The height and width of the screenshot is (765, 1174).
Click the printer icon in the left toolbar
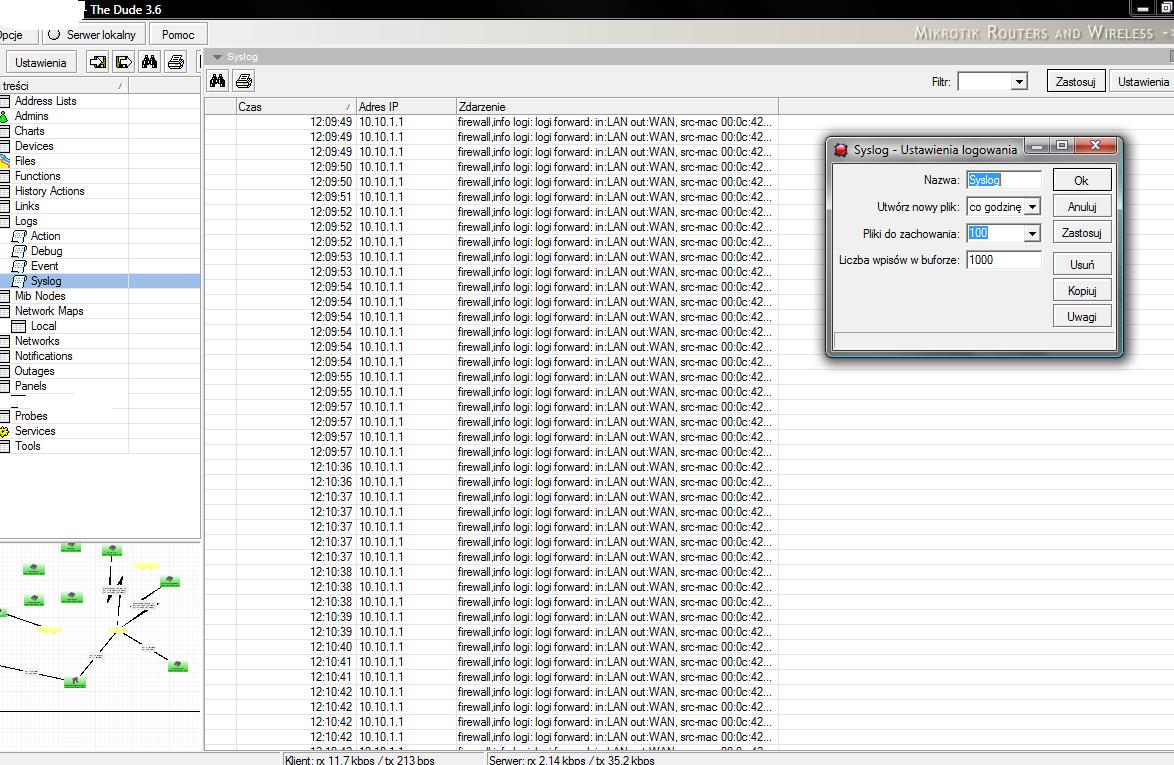click(x=176, y=62)
